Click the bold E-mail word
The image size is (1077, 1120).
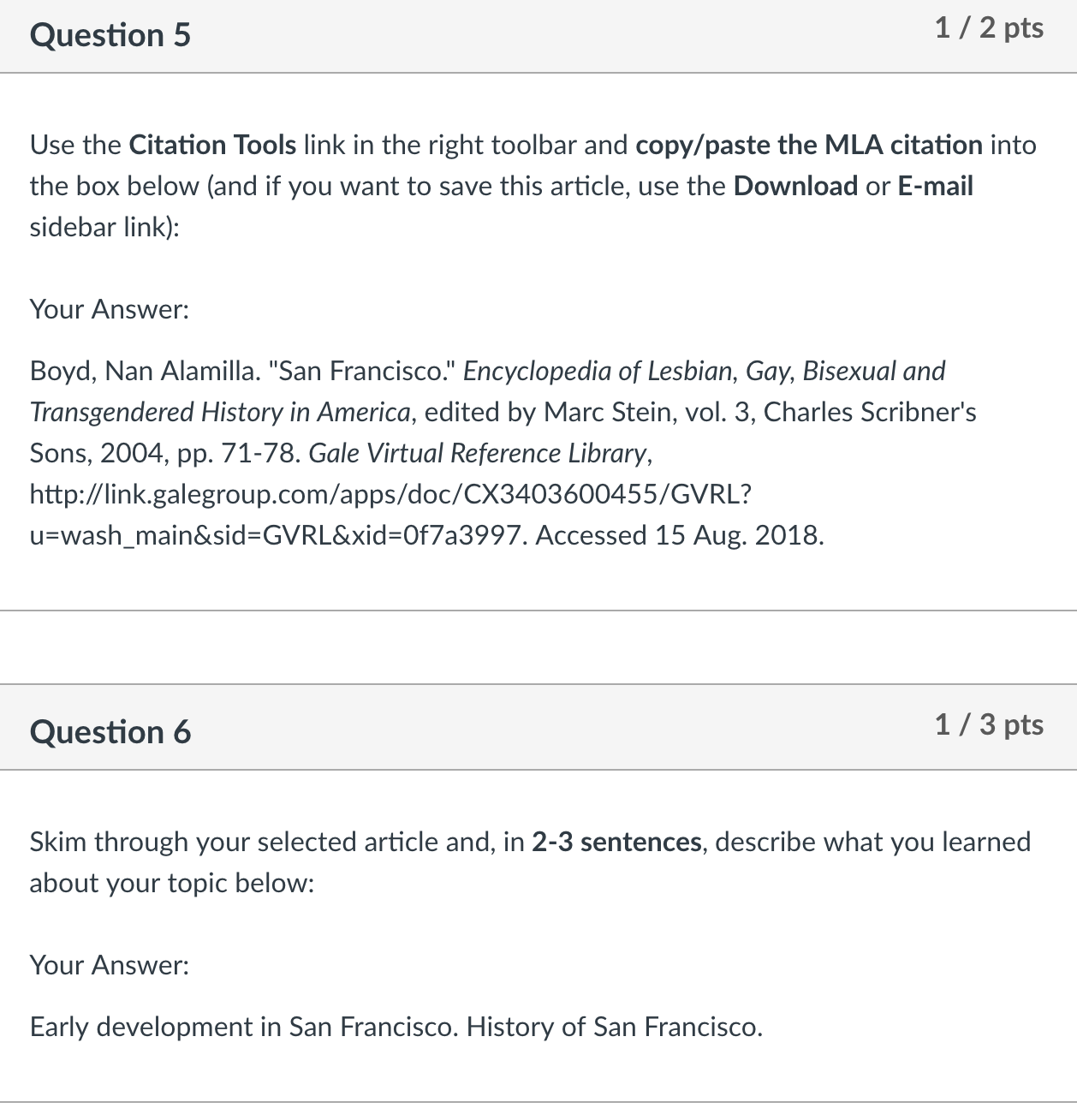tap(935, 186)
